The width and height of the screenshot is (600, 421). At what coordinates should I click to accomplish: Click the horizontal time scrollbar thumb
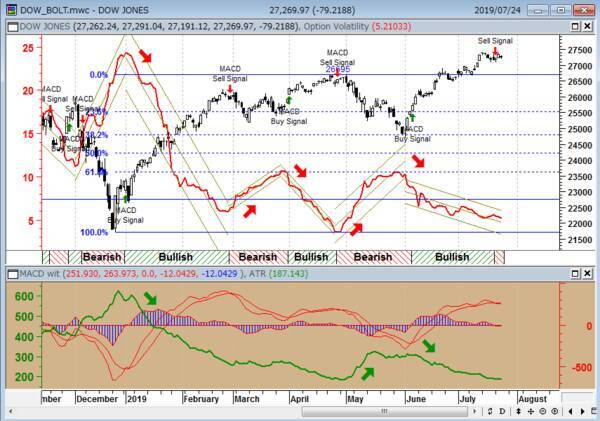(384, 411)
